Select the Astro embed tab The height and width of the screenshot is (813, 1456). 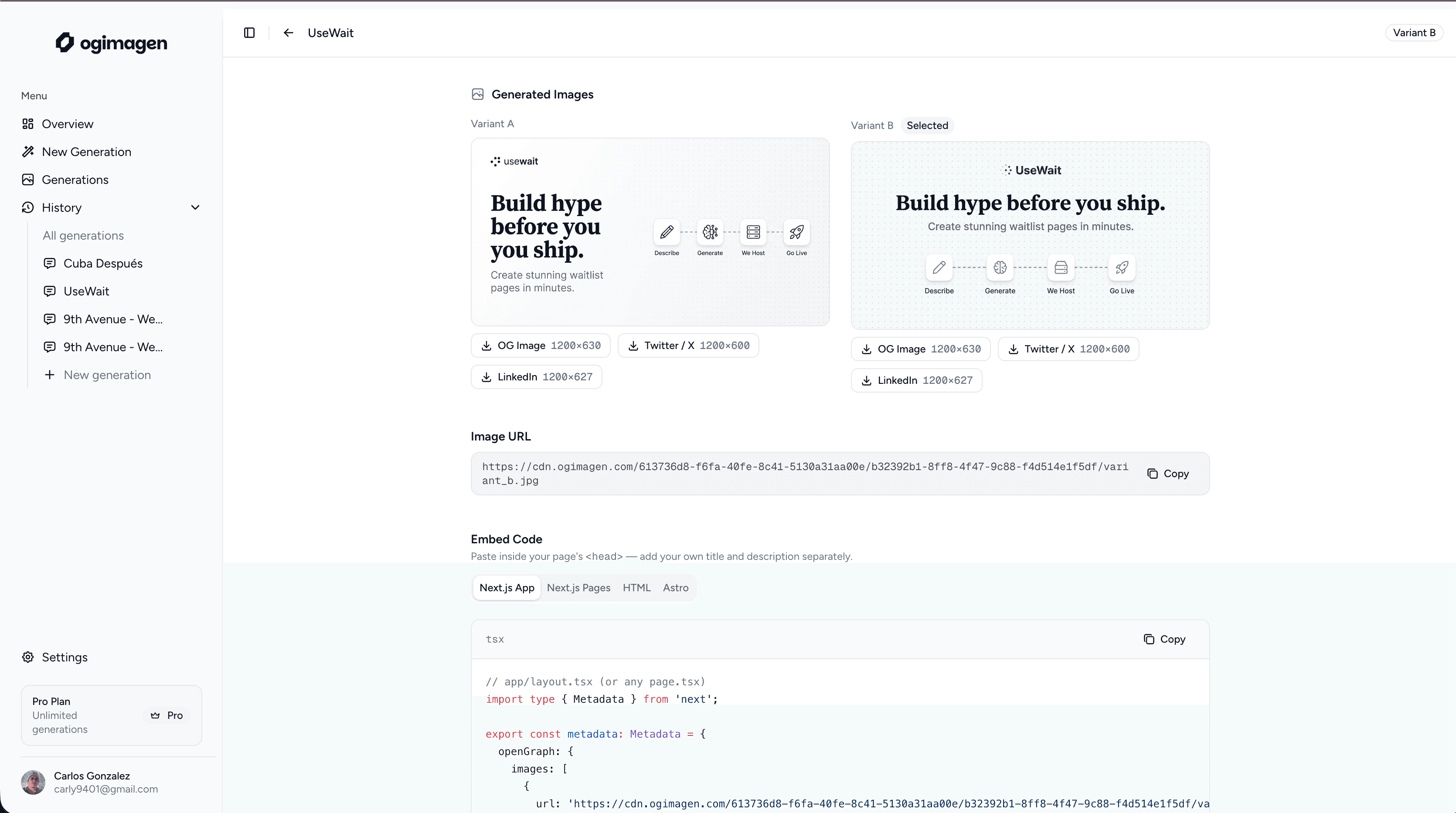[x=675, y=588]
